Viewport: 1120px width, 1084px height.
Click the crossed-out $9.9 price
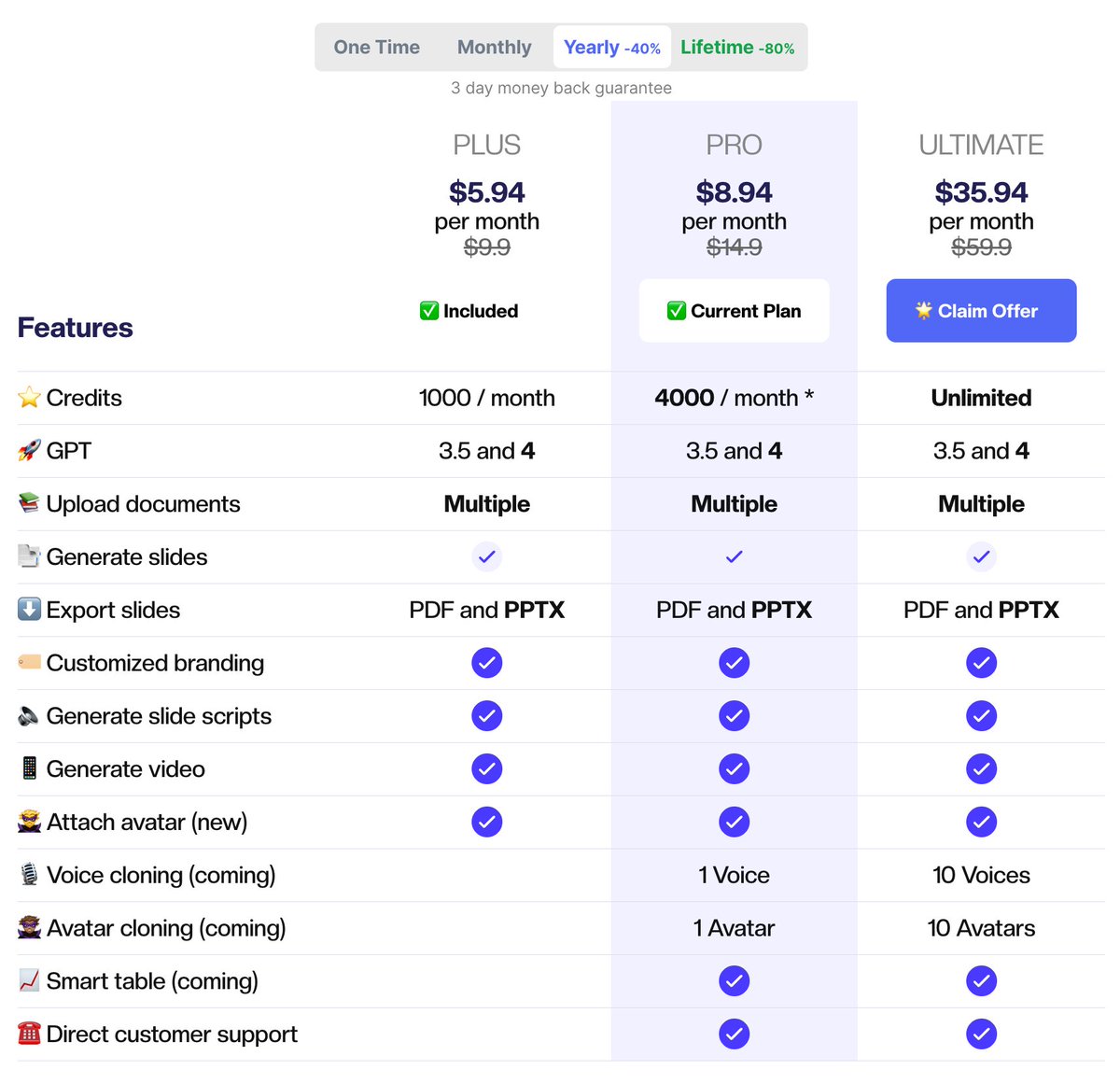487,247
